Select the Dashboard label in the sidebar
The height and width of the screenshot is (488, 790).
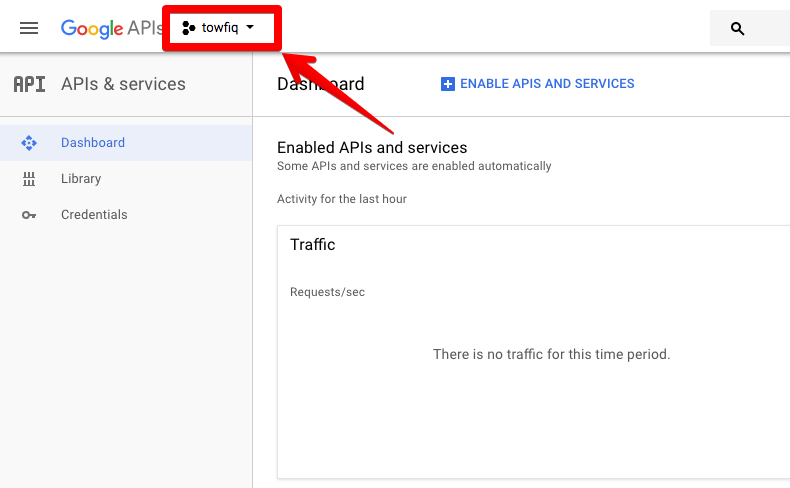pyautogui.click(x=93, y=143)
